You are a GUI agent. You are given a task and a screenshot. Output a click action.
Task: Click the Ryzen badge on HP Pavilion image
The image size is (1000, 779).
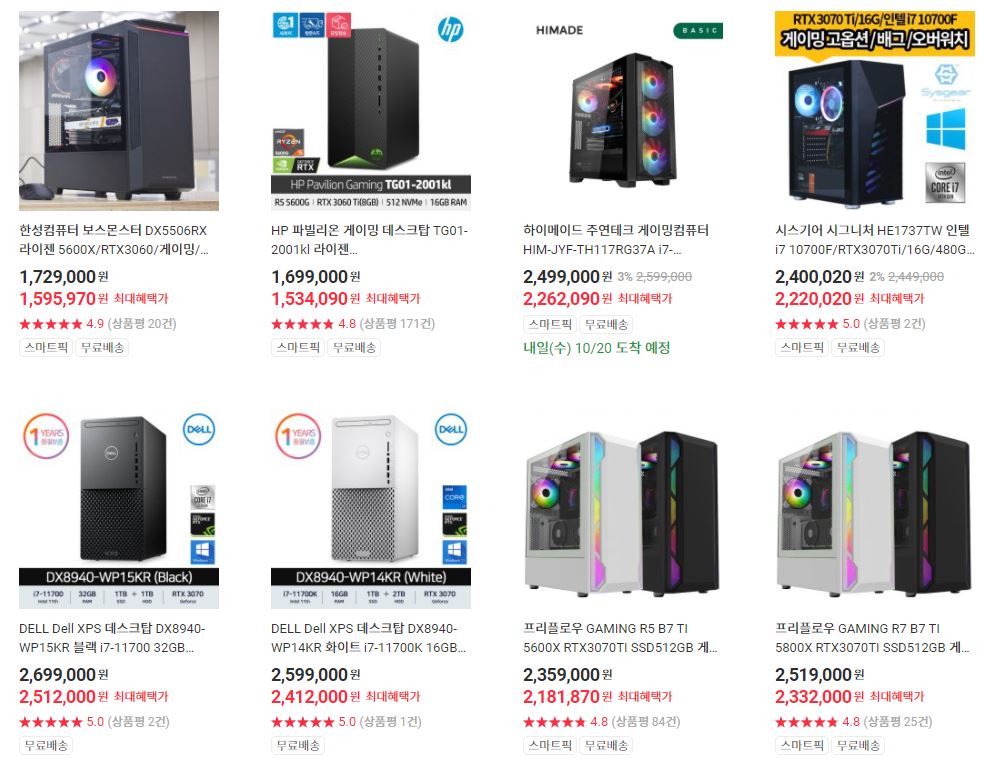(288, 143)
